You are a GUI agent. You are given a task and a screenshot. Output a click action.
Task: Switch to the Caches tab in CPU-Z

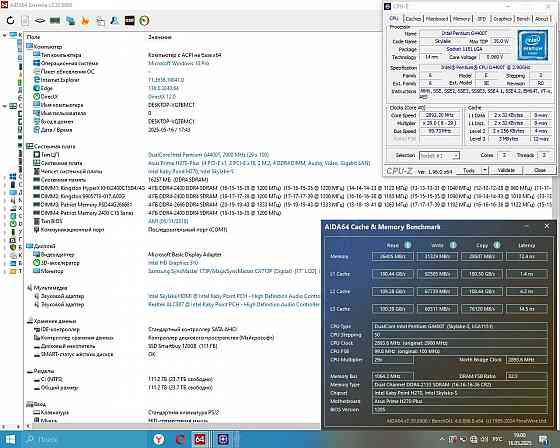(x=413, y=19)
